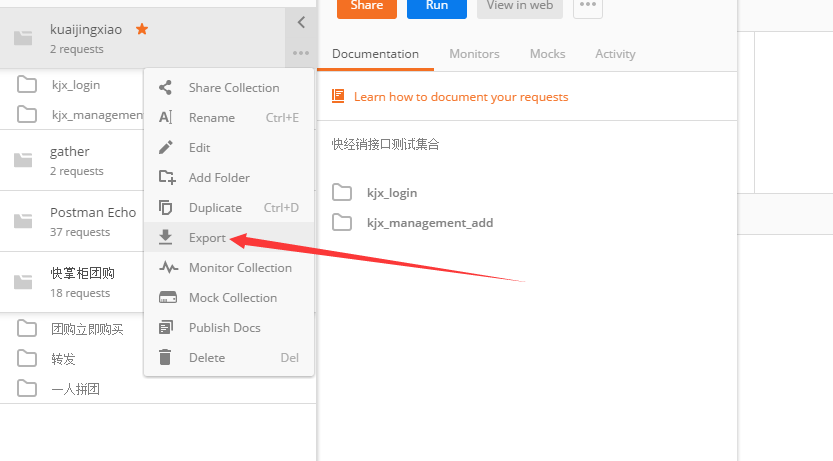Toggle the star on kuaijingxiao collection
This screenshot has height=461, width=833.
[142, 30]
